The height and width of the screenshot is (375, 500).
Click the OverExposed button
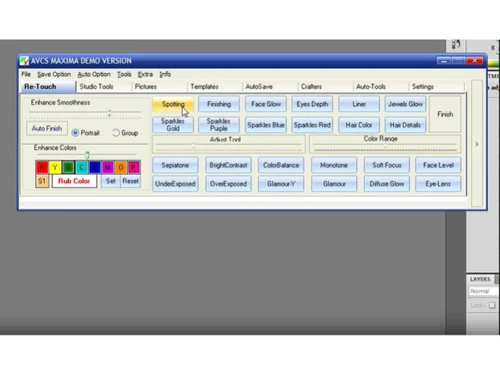tap(228, 184)
